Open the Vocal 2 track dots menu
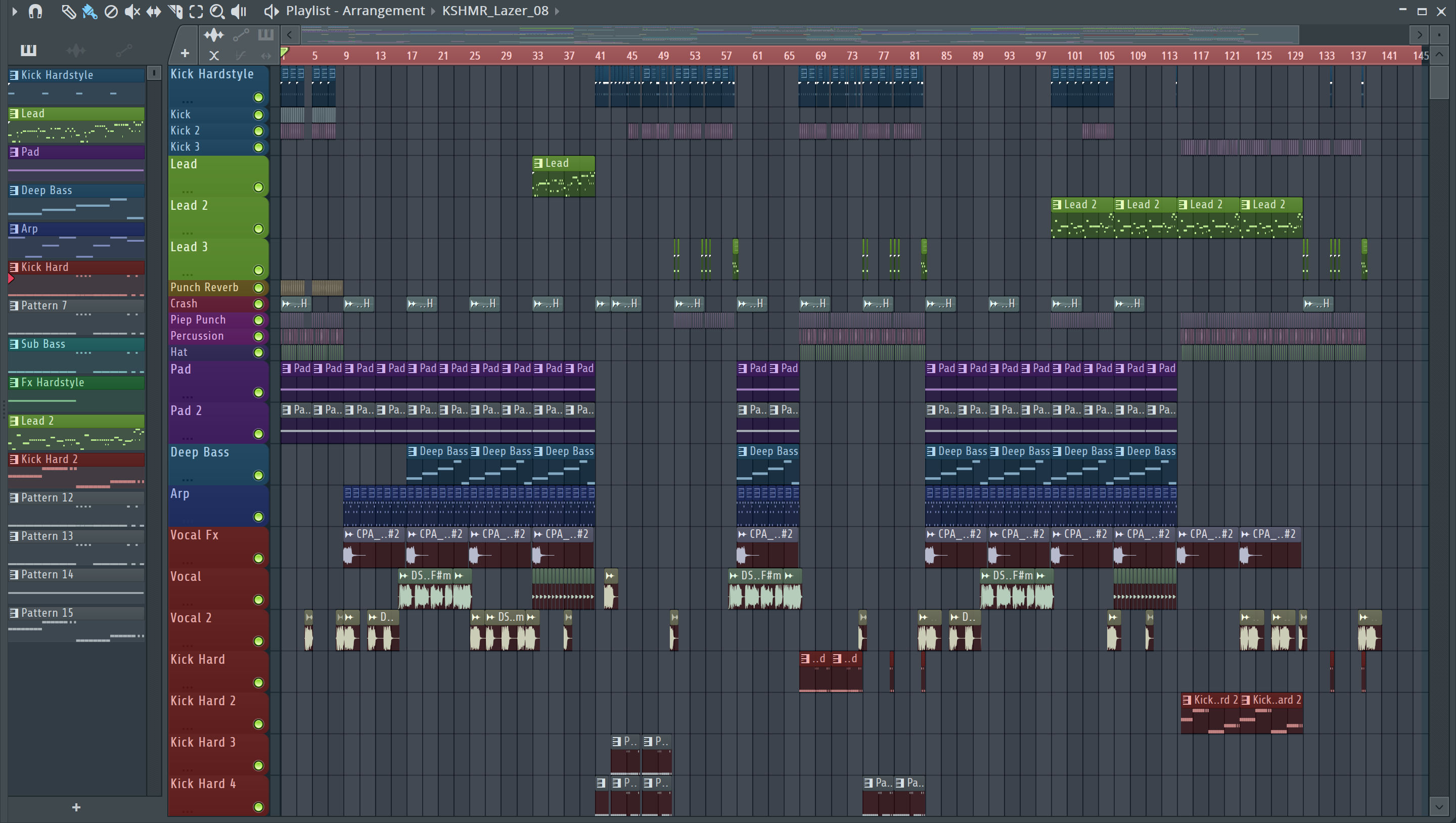 pyautogui.click(x=188, y=646)
